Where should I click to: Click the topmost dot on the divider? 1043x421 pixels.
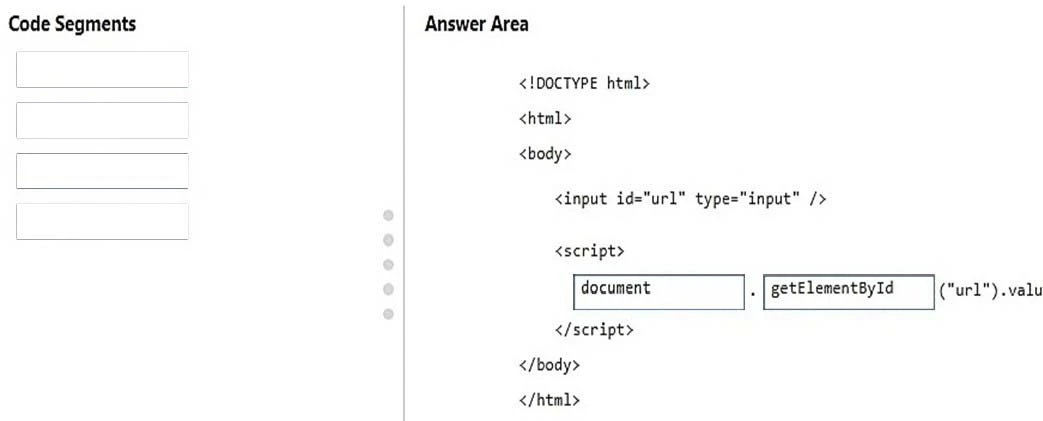(x=388, y=215)
